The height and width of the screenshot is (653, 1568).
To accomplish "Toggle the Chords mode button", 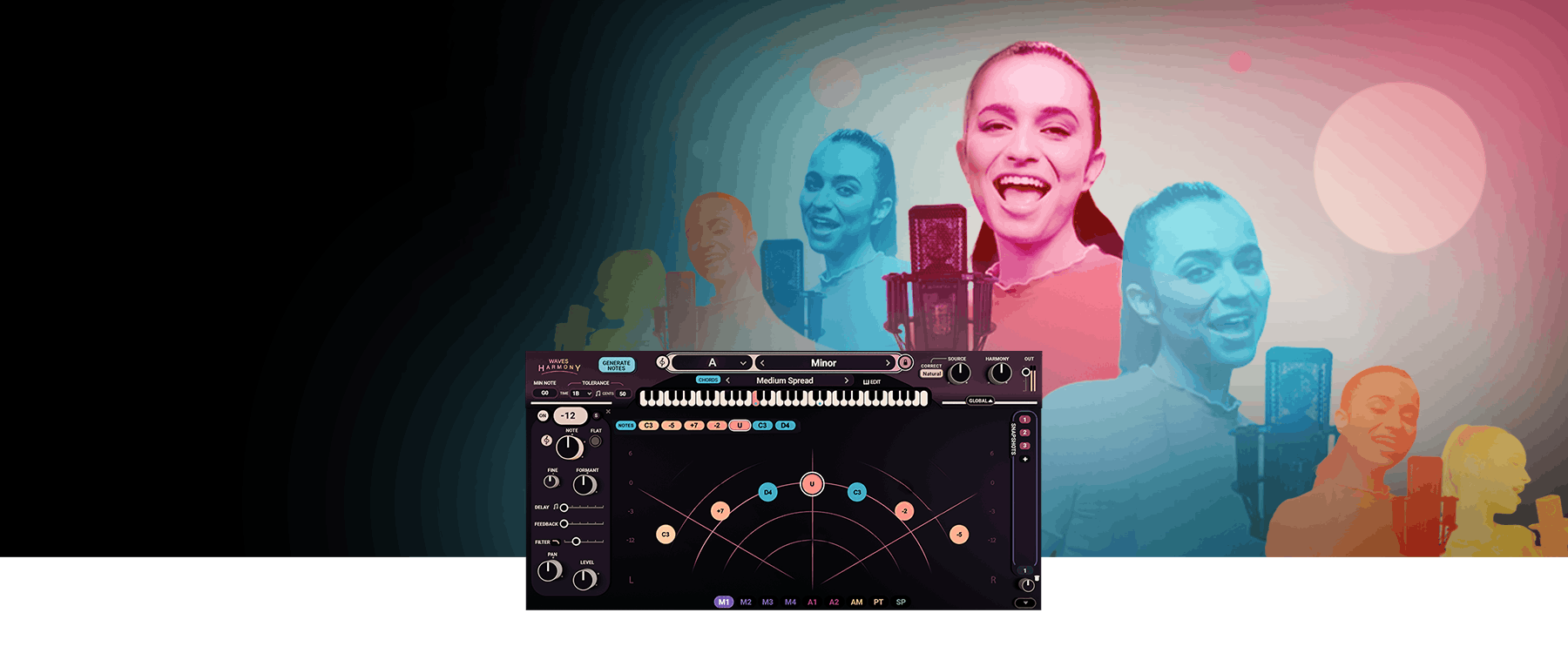I will 708,380.
